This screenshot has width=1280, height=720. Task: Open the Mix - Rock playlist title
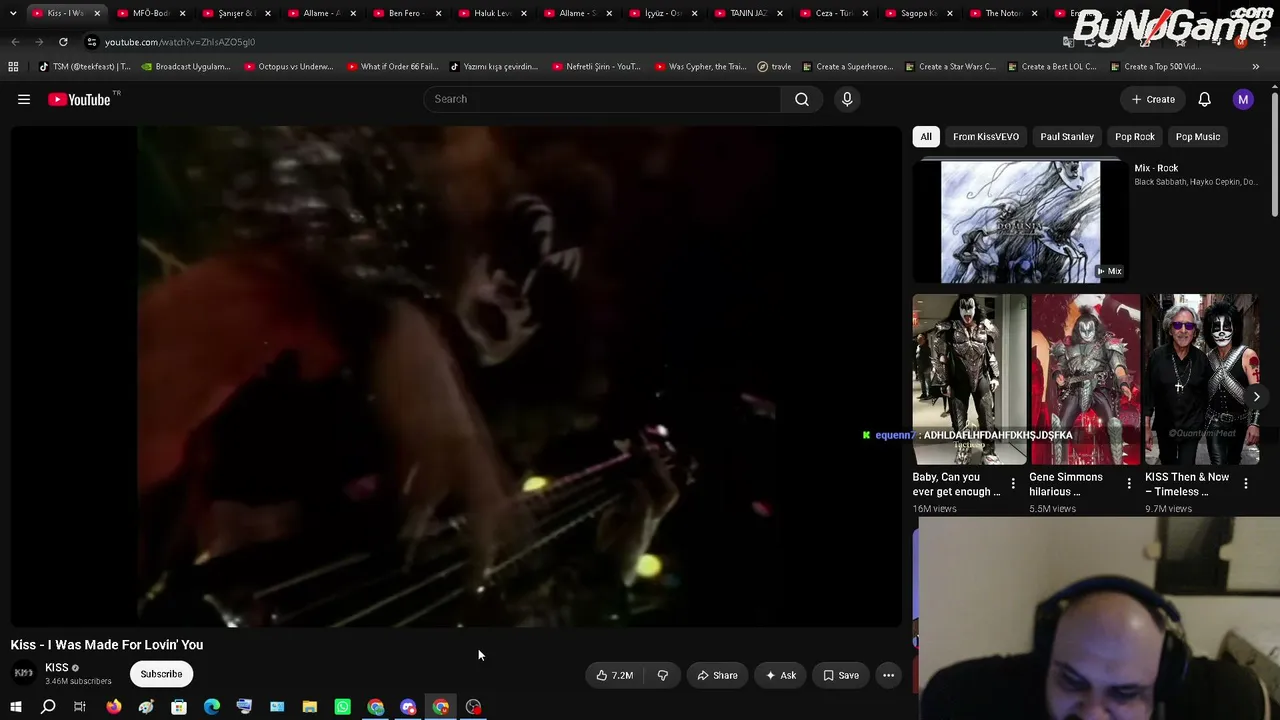[1156, 168]
